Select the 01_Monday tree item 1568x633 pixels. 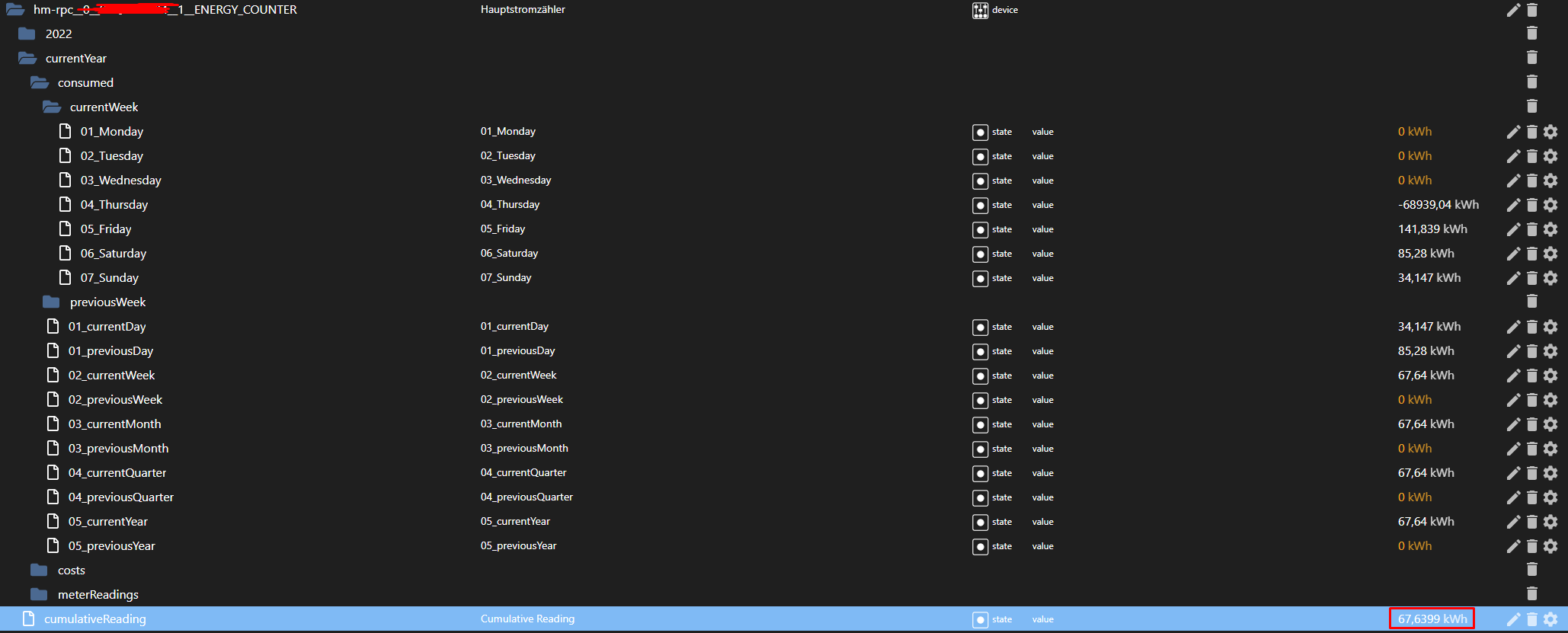[112, 132]
